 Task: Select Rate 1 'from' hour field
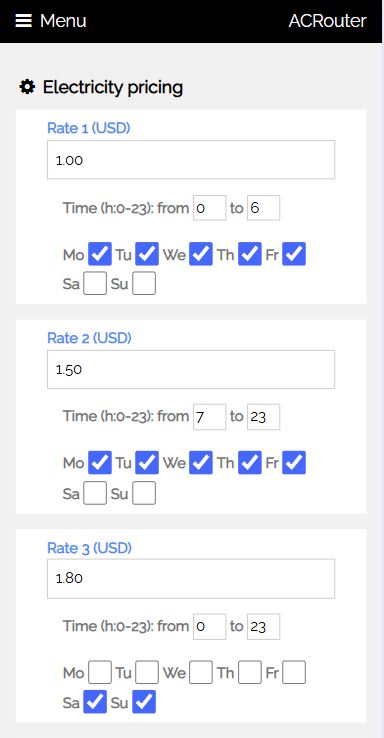(x=209, y=208)
